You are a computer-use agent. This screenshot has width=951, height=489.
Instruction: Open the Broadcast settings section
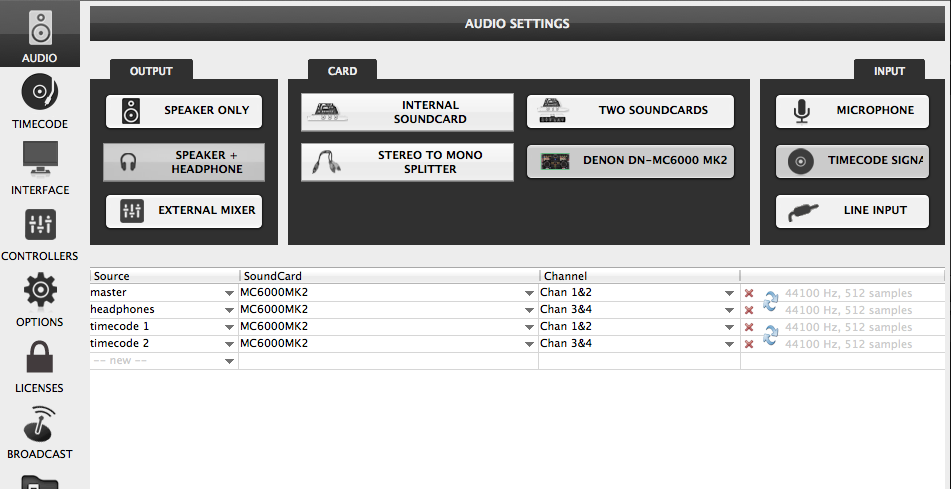(x=40, y=432)
